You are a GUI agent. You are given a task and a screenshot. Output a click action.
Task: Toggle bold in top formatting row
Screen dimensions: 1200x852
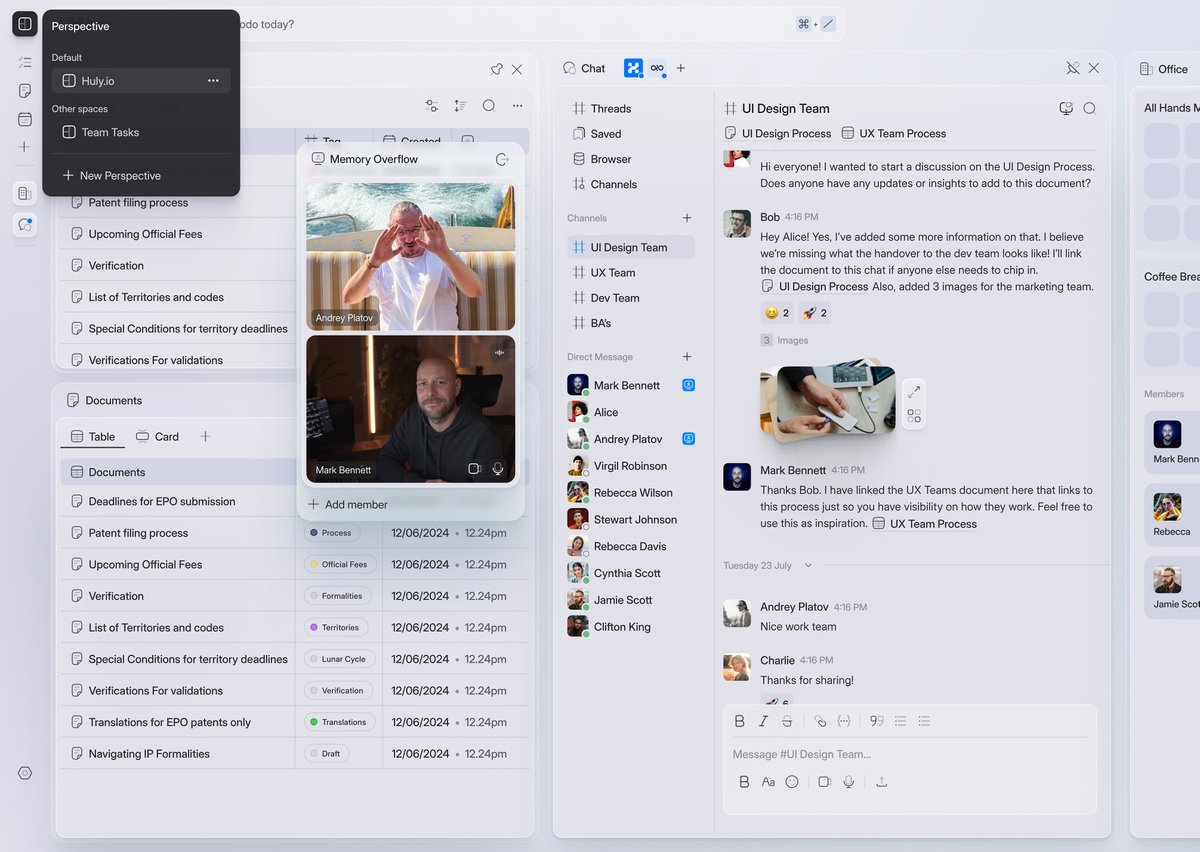click(x=740, y=721)
